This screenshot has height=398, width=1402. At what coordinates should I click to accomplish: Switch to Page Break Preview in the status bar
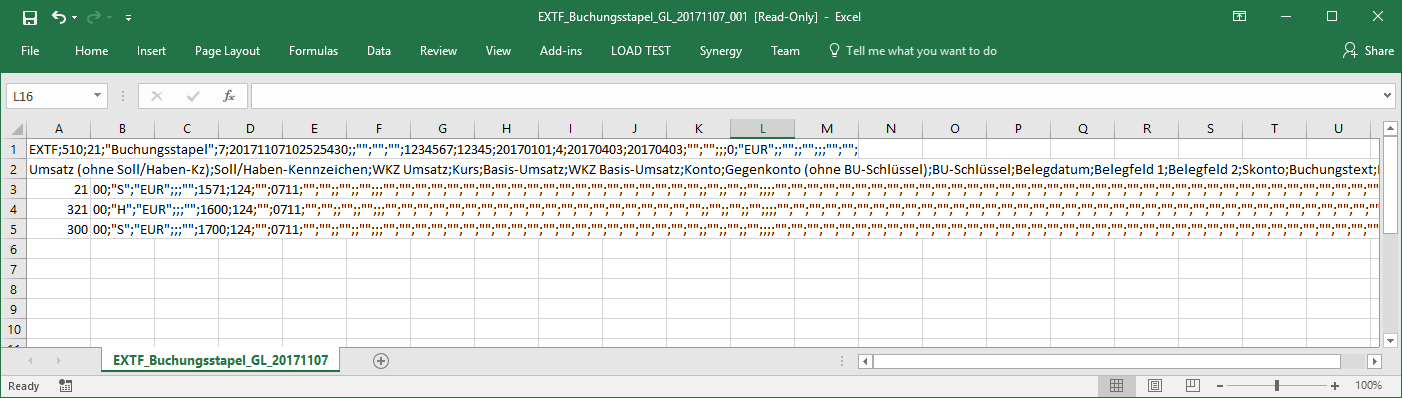click(x=1192, y=385)
